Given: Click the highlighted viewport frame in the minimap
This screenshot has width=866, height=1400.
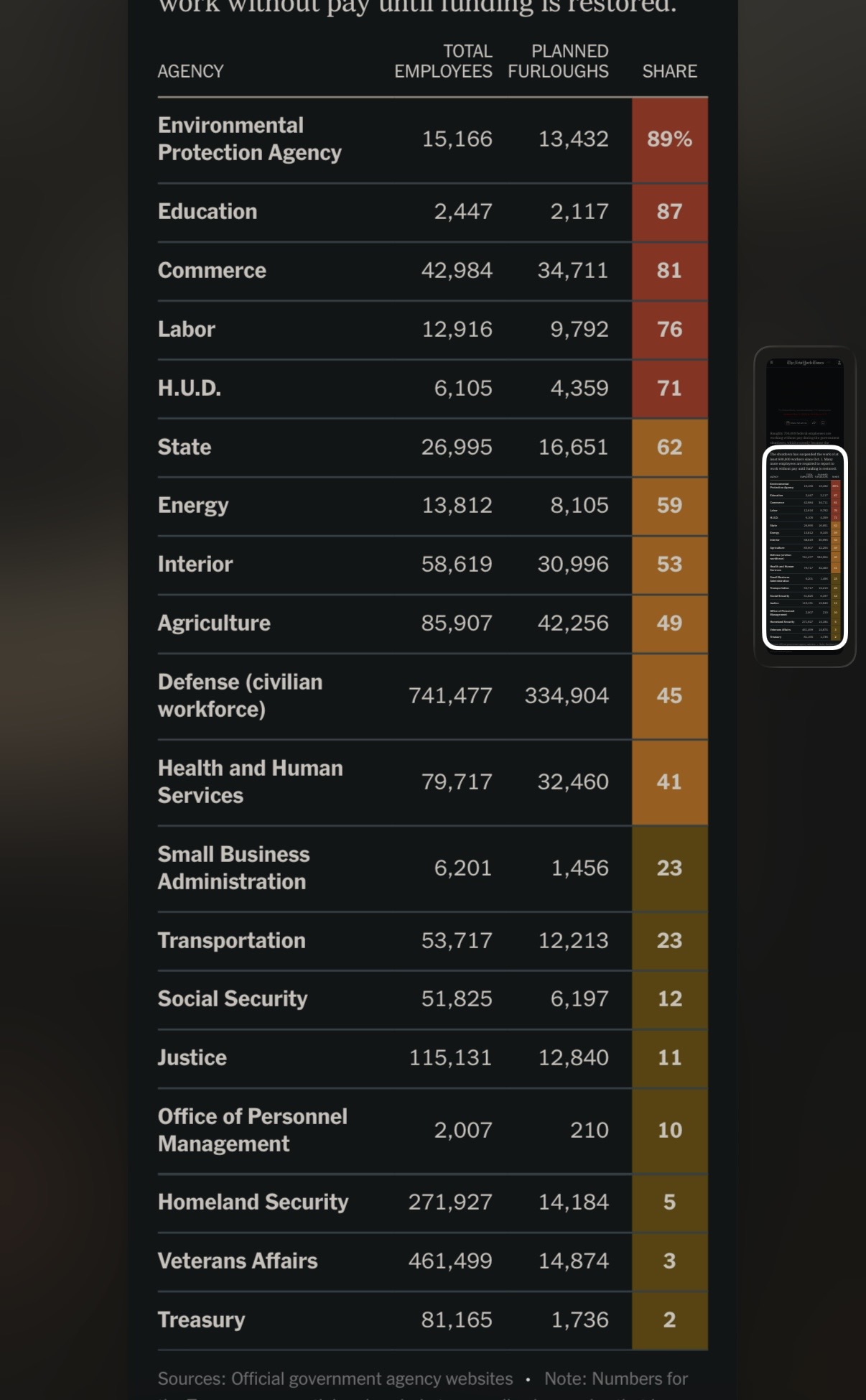Looking at the screenshot, I should [805, 547].
